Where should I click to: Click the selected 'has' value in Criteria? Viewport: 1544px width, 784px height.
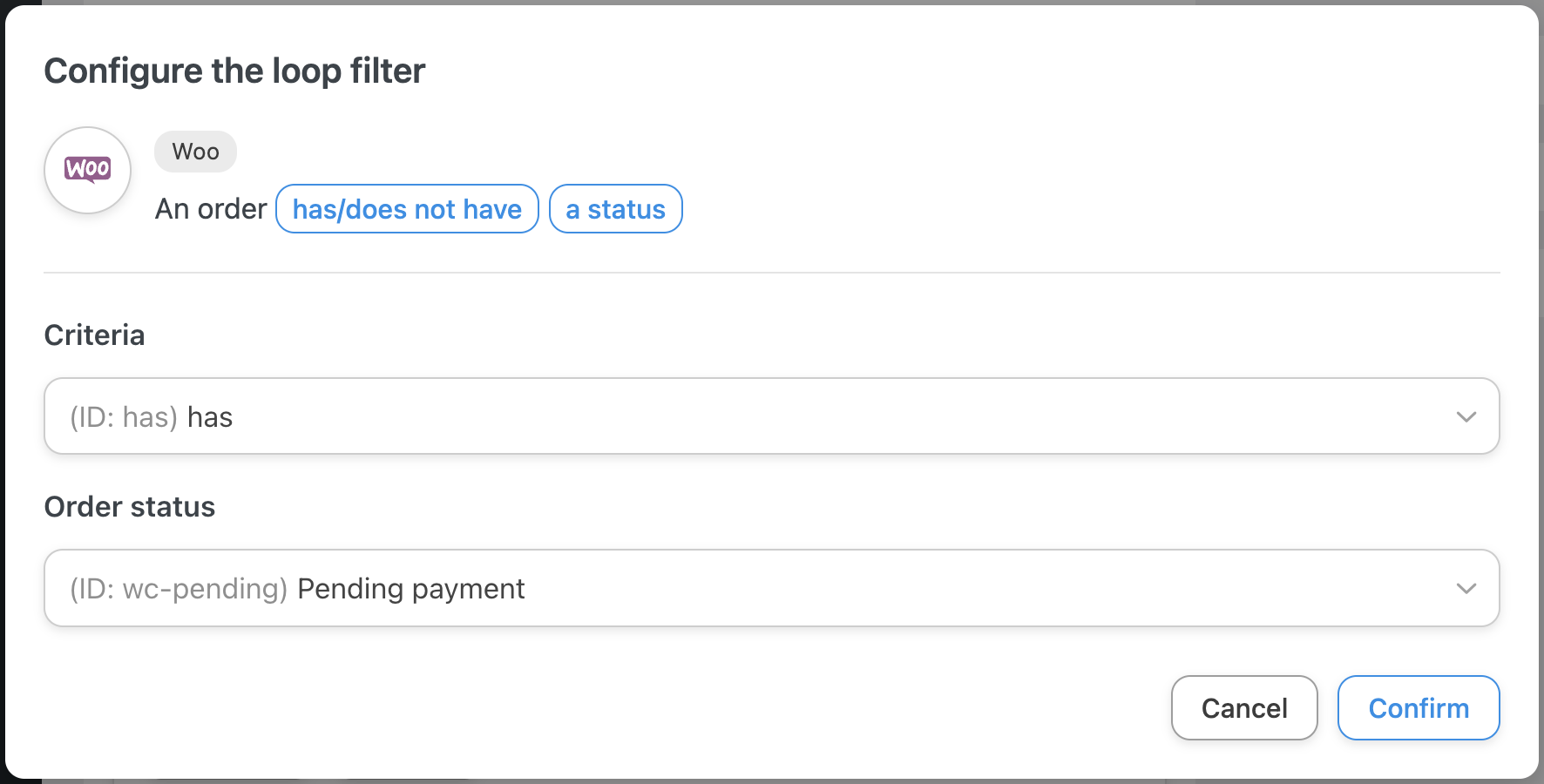coord(210,417)
